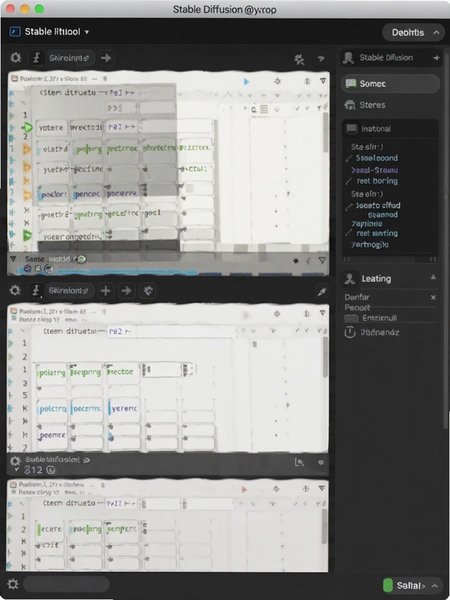This screenshot has width=450, height=600.
Task: Select the Skireinds pill button
Action: (x=69, y=58)
